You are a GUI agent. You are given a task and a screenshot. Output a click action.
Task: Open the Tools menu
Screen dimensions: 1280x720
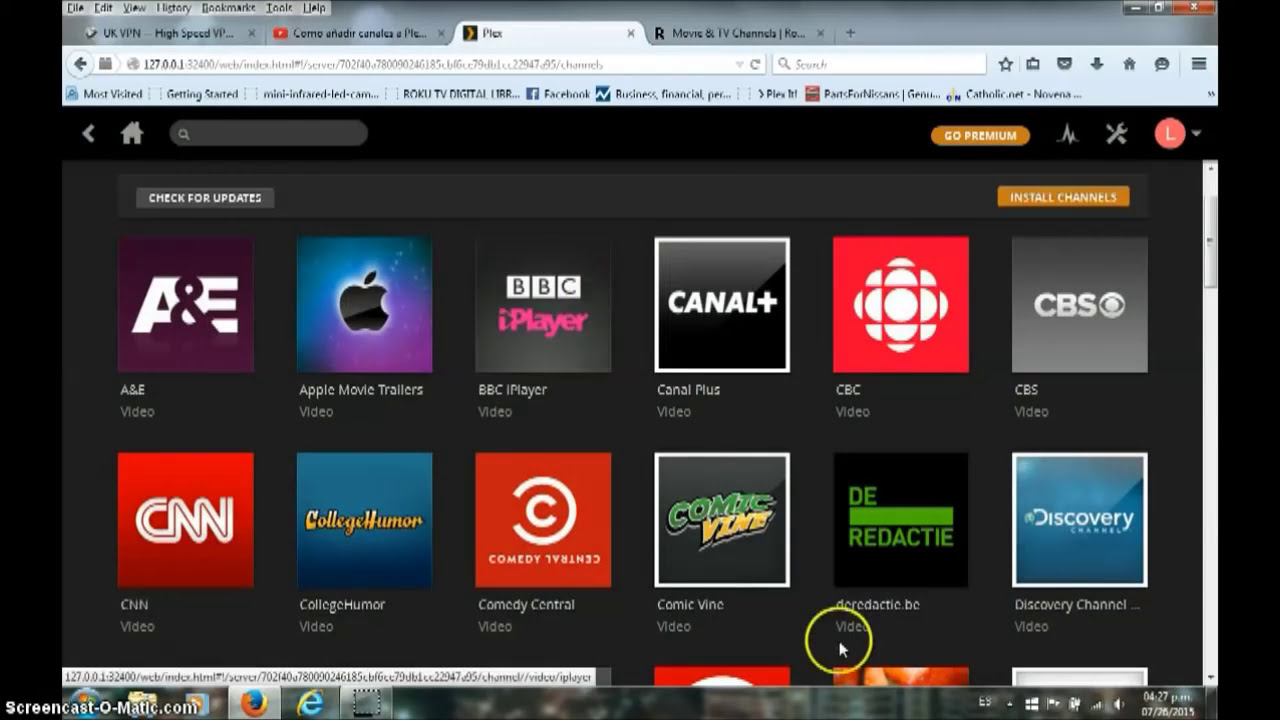pyautogui.click(x=279, y=8)
